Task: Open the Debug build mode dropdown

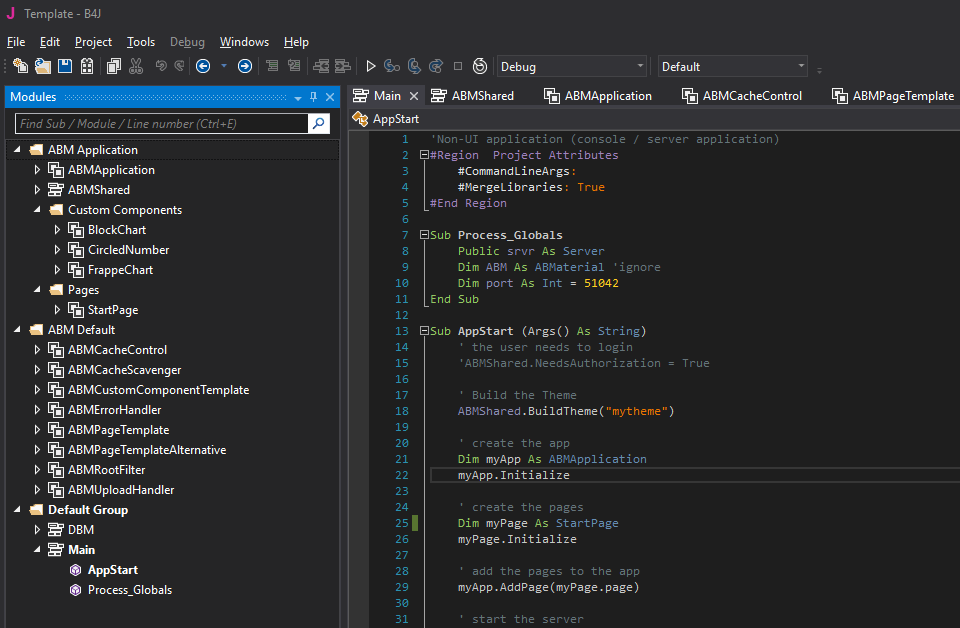Action: coord(572,66)
